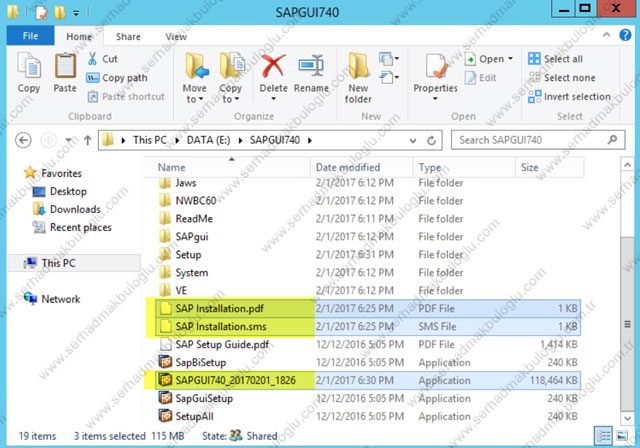Click Select all

click(555, 59)
